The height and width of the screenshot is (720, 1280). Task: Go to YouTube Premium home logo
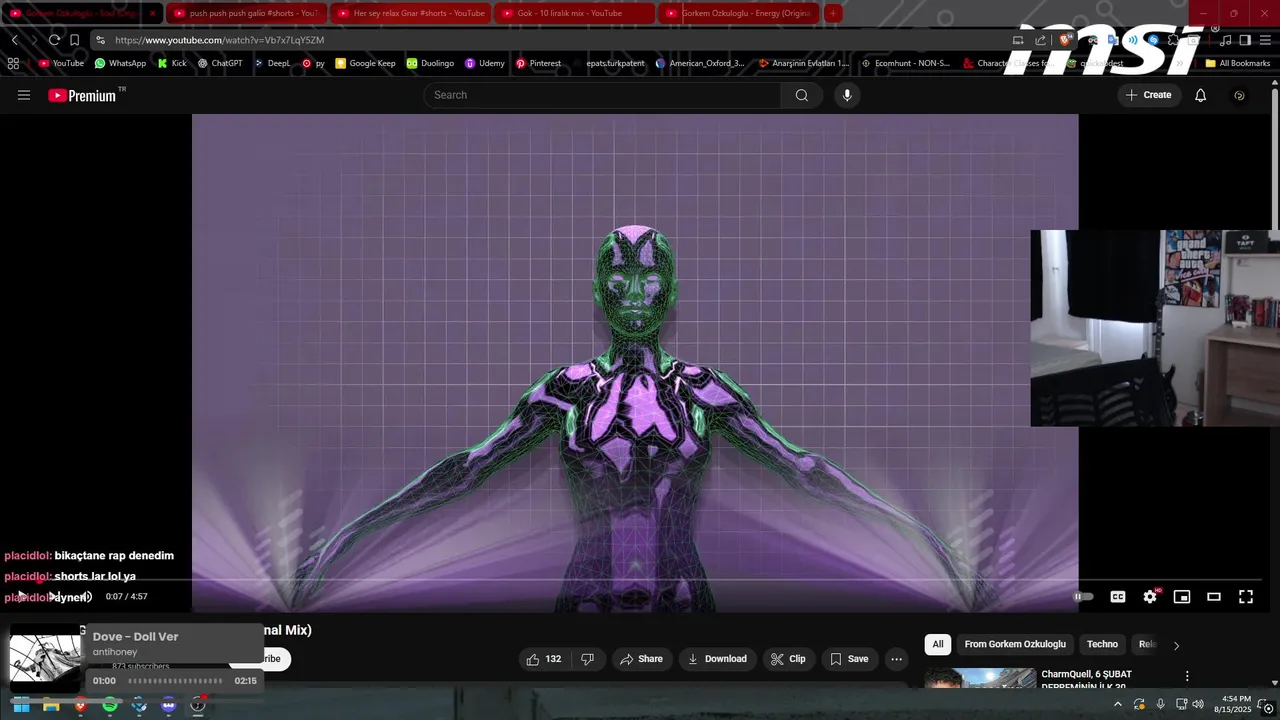[x=82, y=95]
